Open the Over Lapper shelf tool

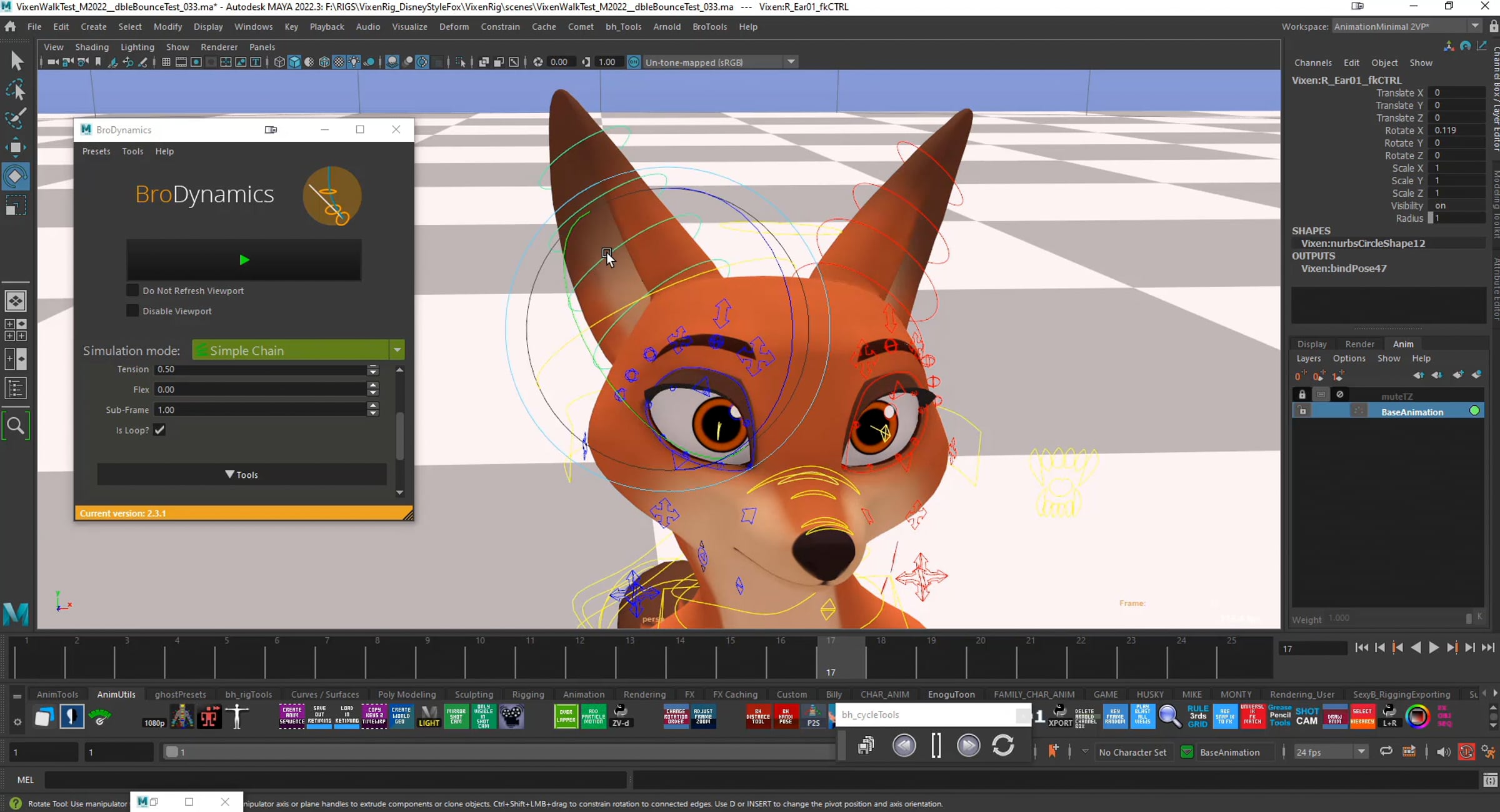pyautogui.click(x=566, y=716)
